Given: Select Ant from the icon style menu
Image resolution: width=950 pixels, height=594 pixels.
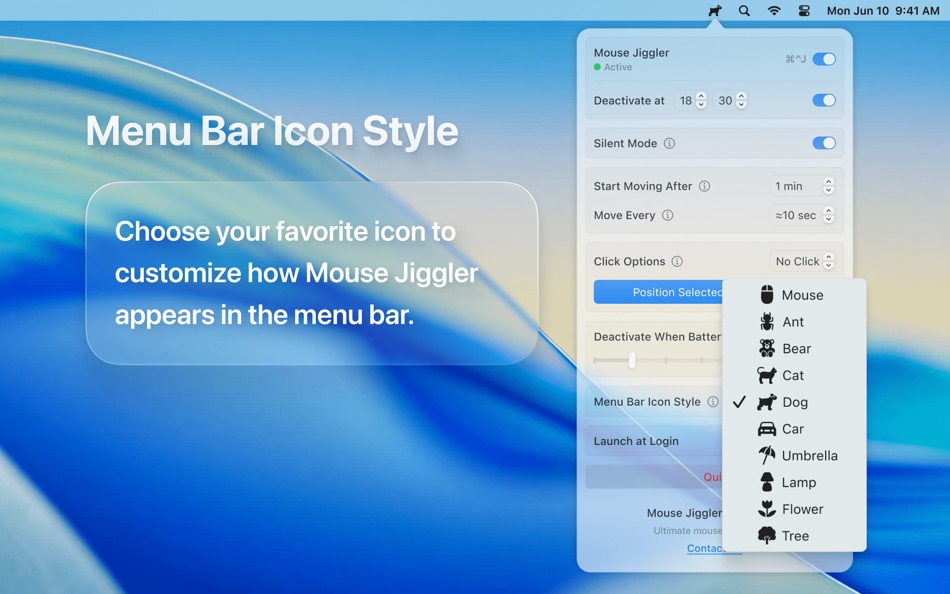Looking at the screenshot, I should [794, 322].
